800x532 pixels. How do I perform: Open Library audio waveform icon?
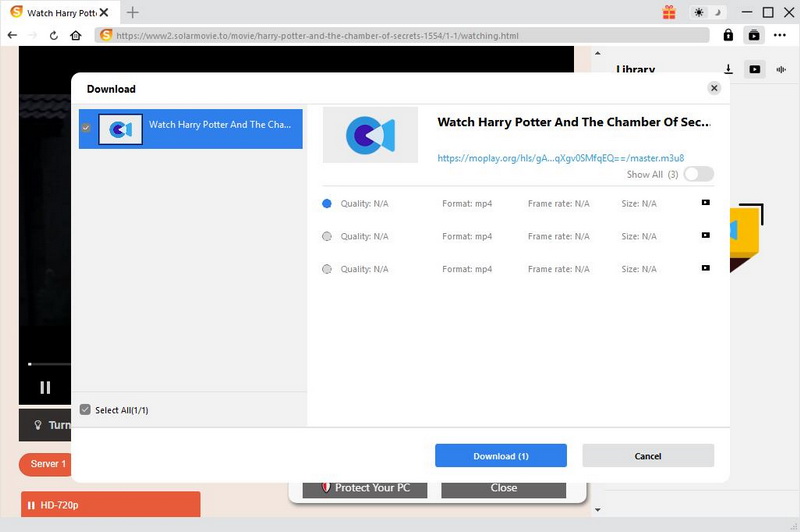781,69
